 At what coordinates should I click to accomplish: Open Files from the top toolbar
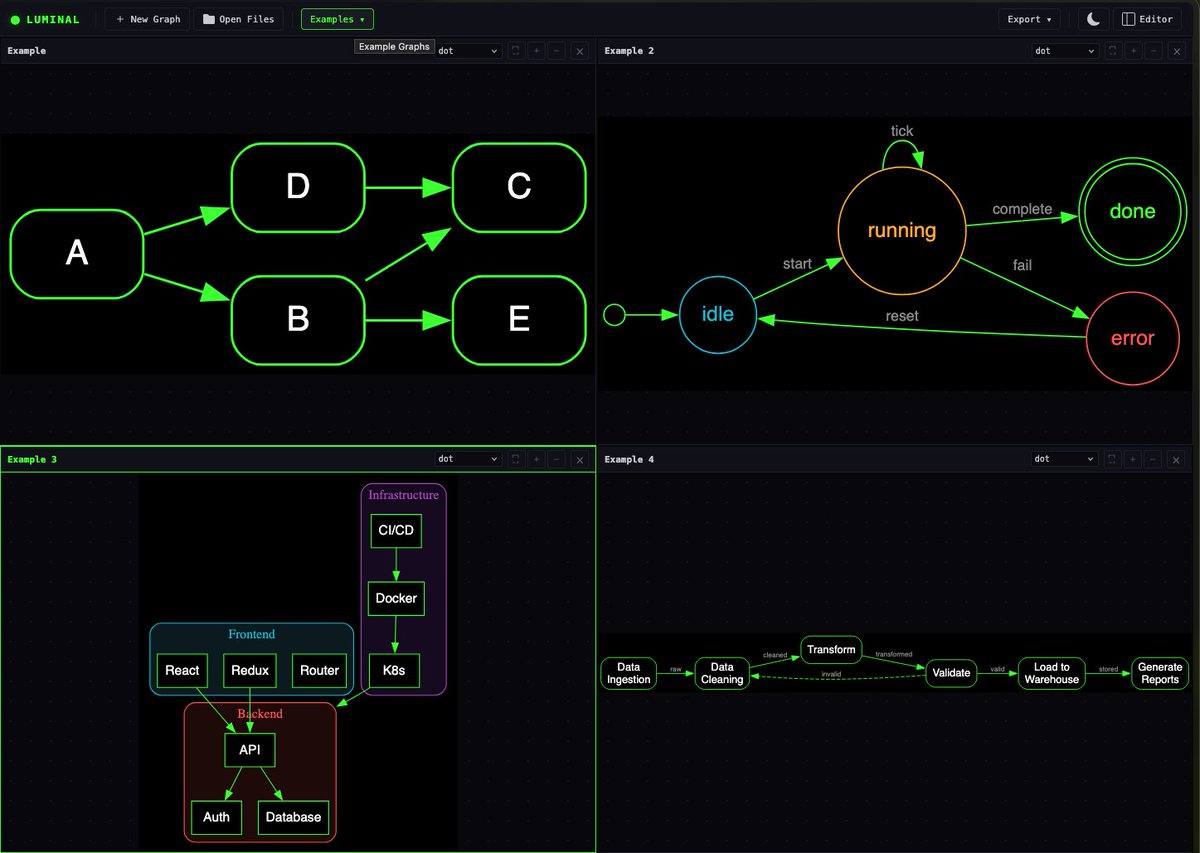239,19
